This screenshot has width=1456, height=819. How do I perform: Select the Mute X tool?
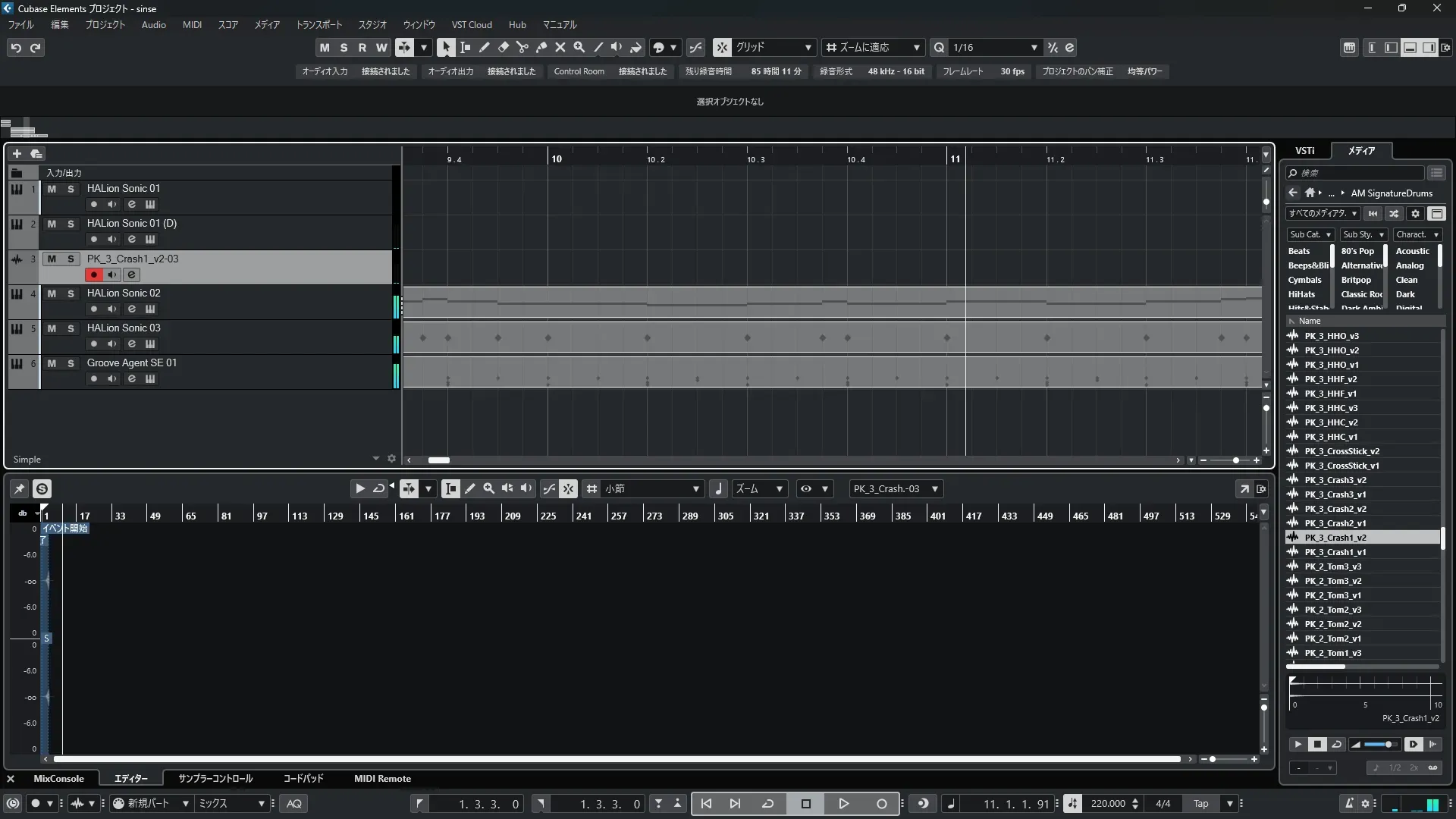[x=560, y=47]
